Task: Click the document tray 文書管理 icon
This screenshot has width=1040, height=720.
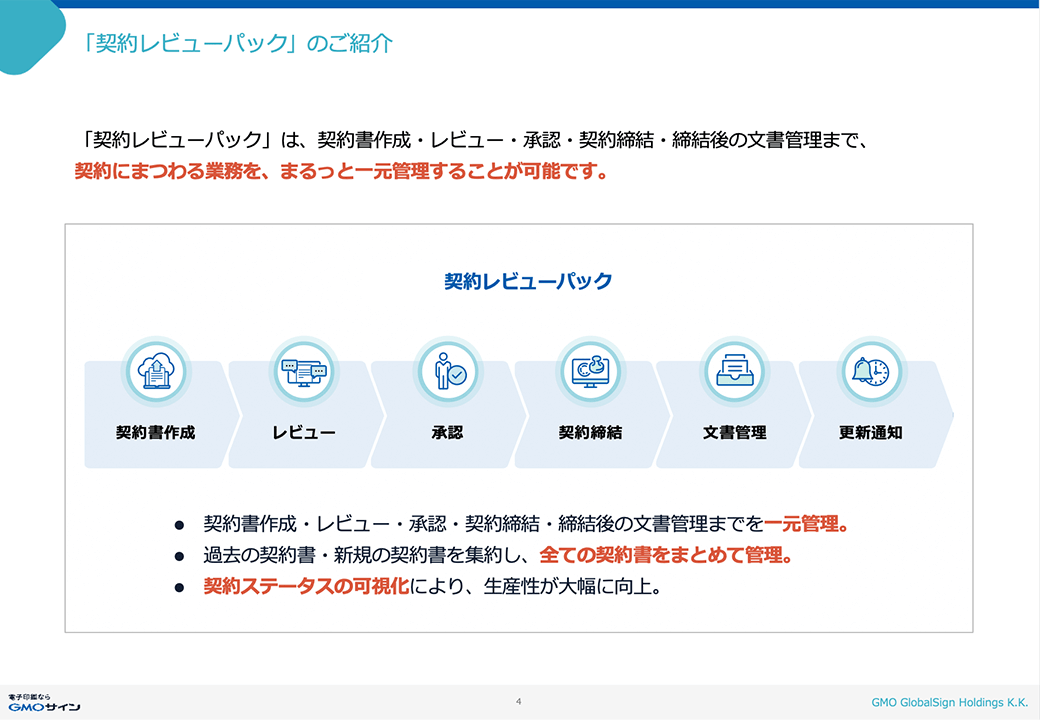Action: (734, 371)
